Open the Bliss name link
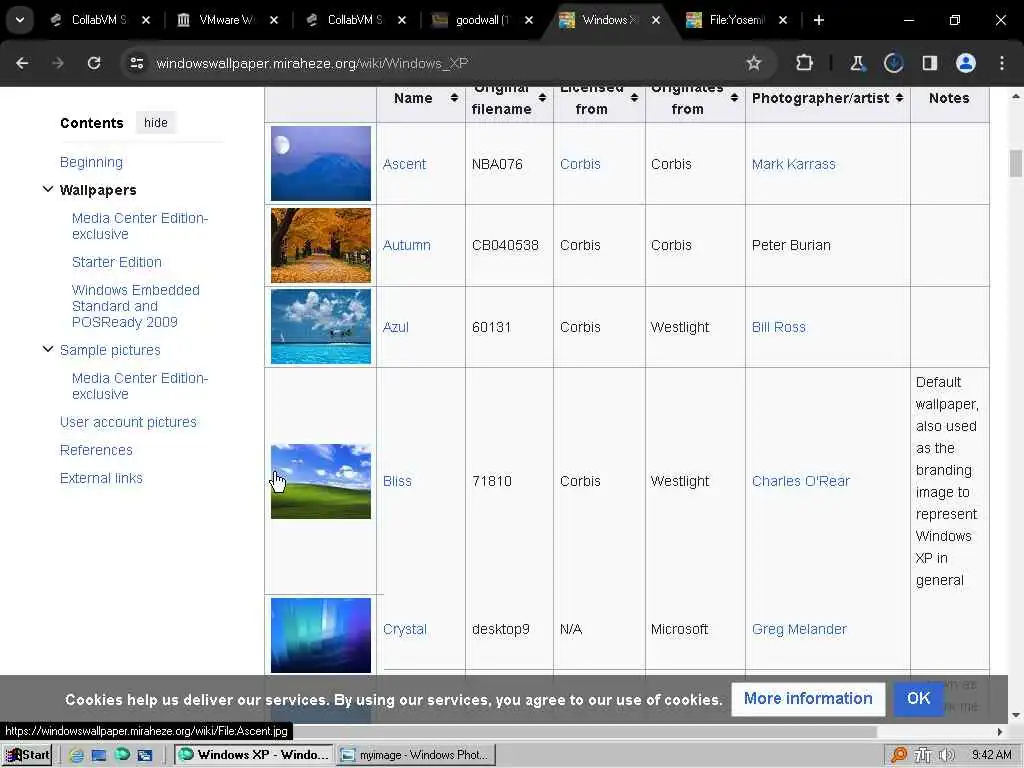 click(x=397, y=481)
